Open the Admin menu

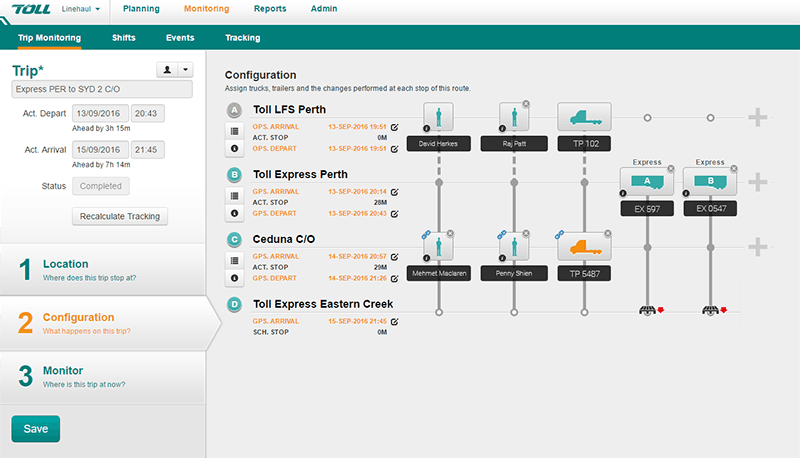[x=324, y=9]
